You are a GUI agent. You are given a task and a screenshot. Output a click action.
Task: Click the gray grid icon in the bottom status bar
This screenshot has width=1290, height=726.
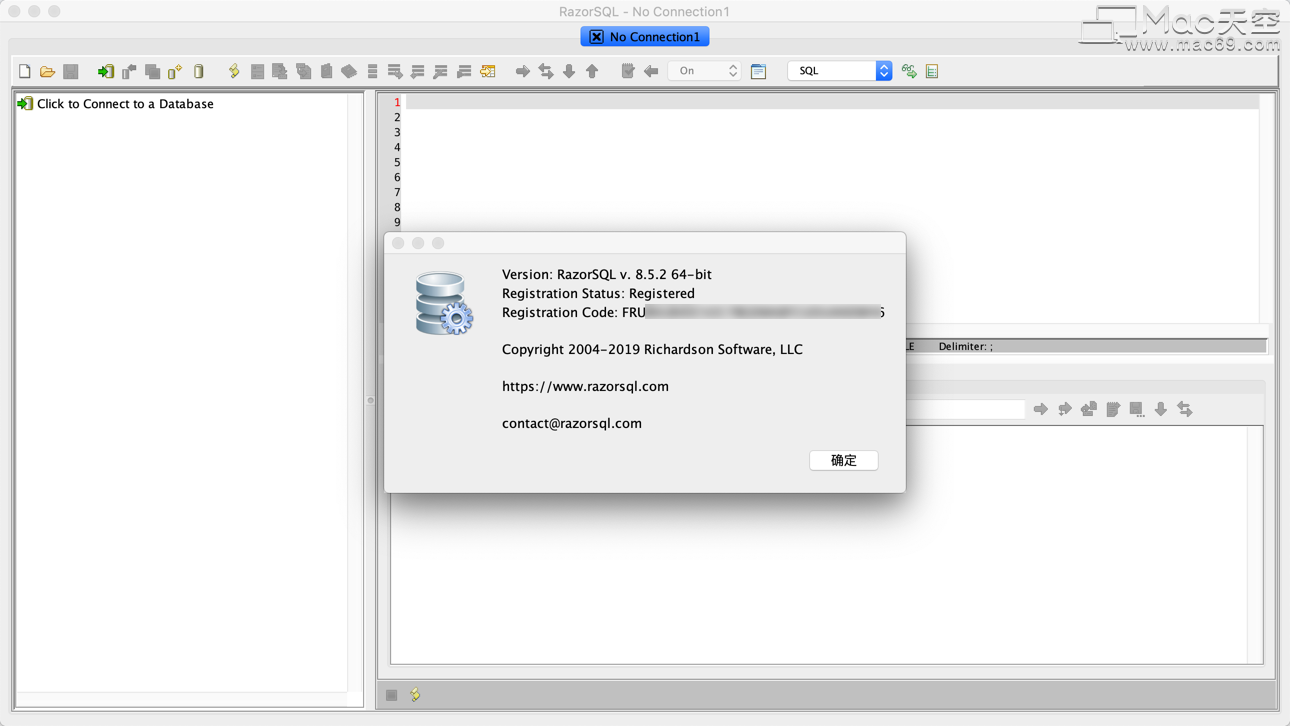[x=392, y=695]
